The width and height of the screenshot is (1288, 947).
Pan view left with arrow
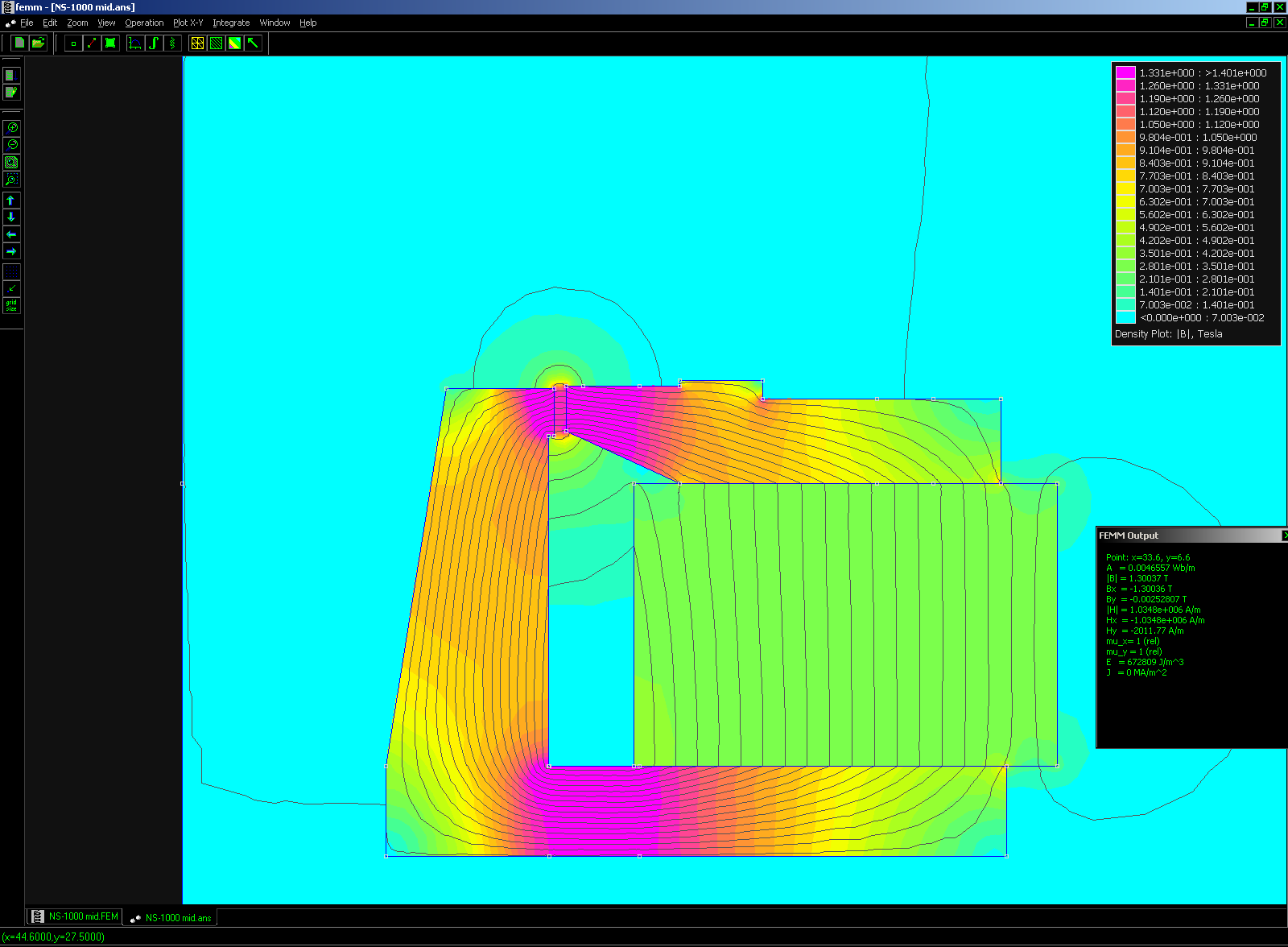point(11,234)
